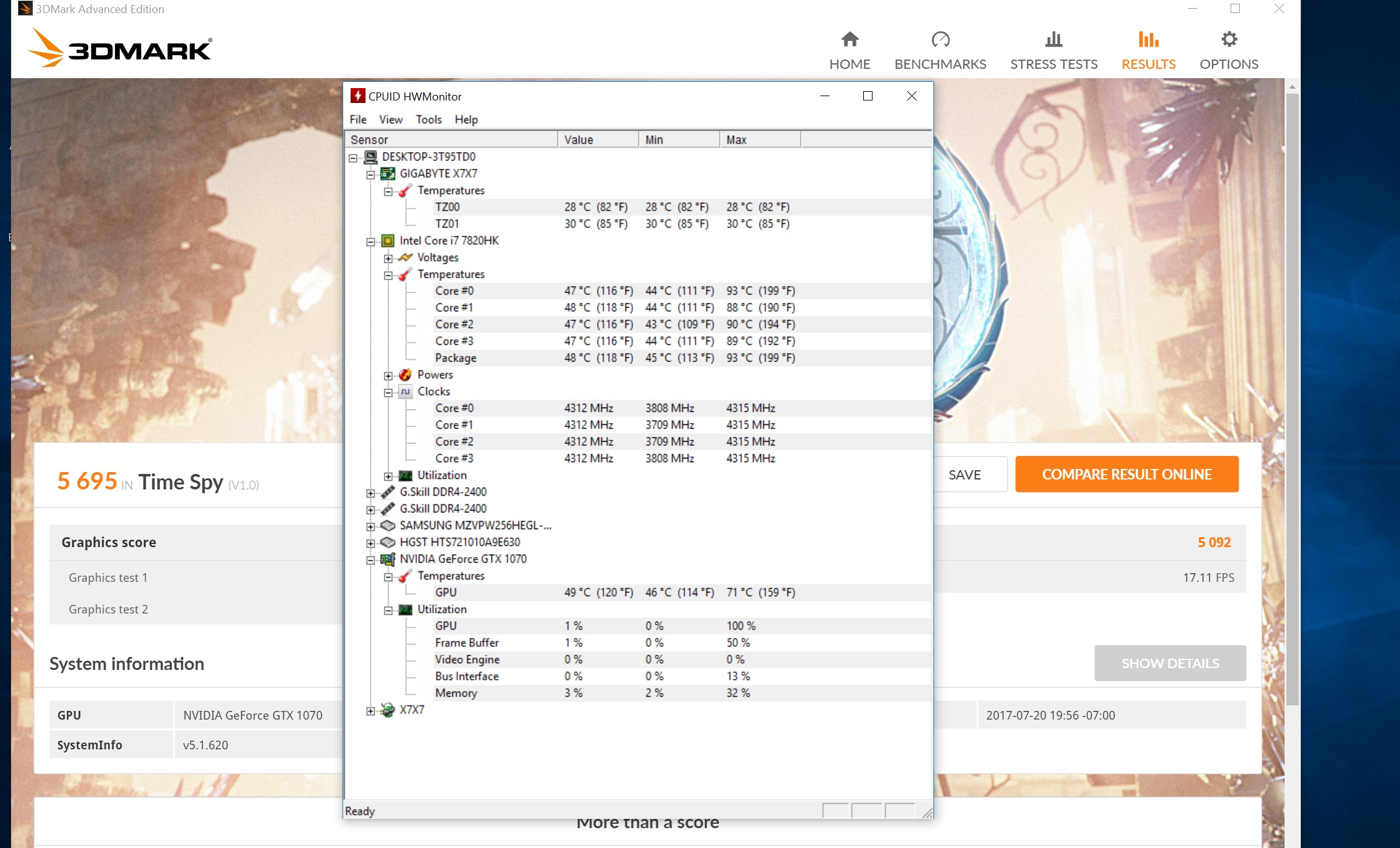Click the X7X7 battery icon
The height and width of the screenshot is (848, 1400).
click(x=388, y=710)
